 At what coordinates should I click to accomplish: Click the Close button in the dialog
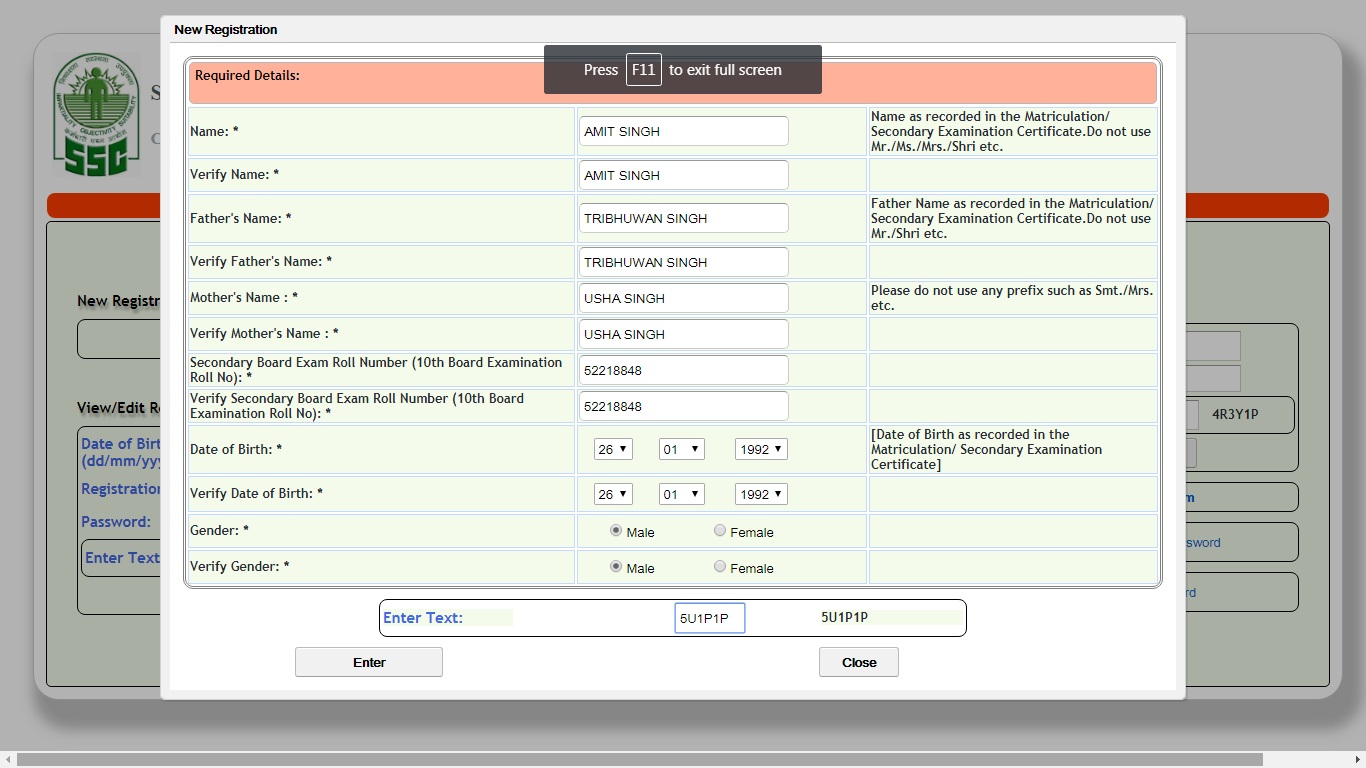tap(859, 662)
